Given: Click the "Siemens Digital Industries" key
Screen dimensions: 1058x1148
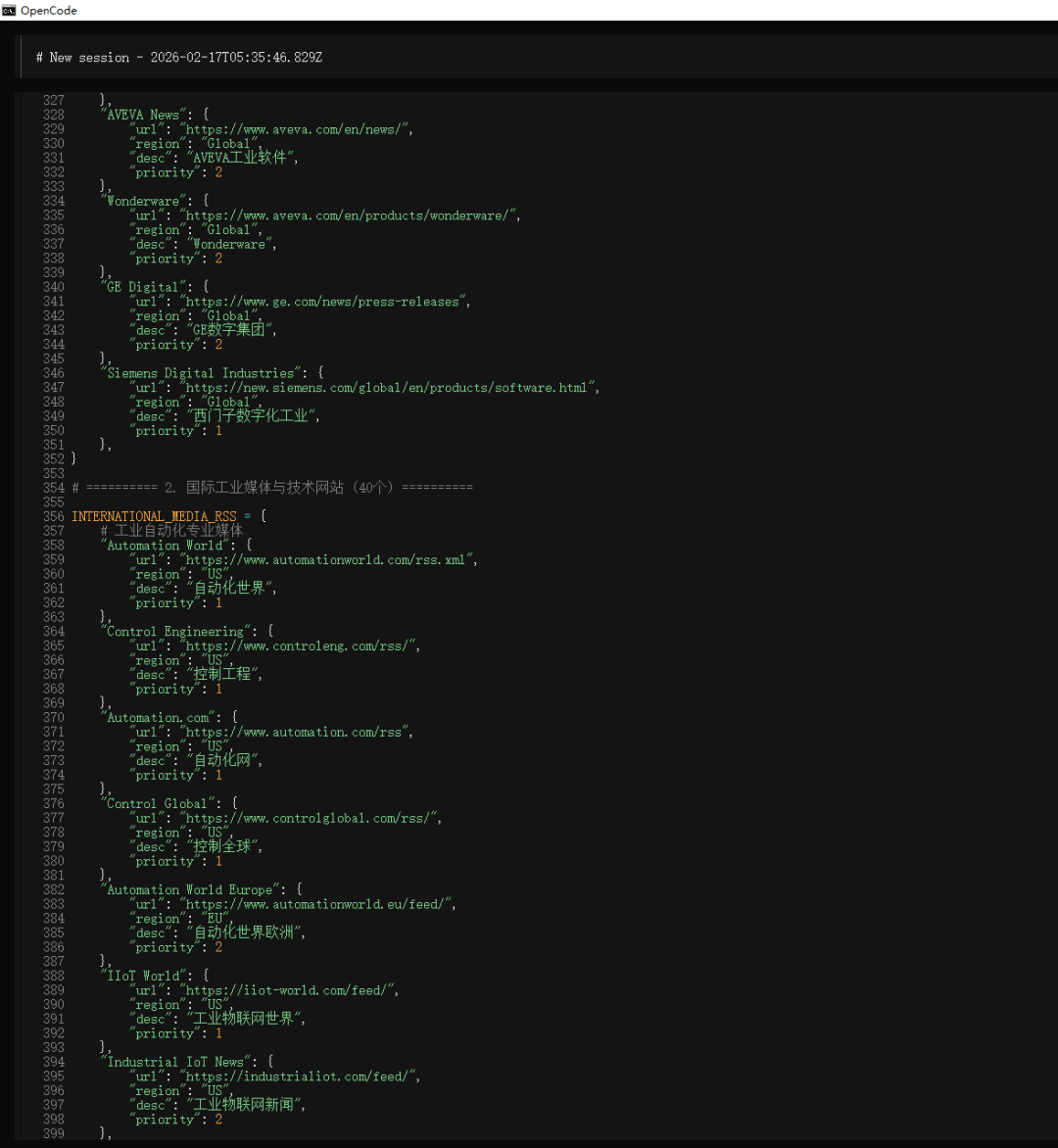Looking at the screenshot, I should point(201,373).
